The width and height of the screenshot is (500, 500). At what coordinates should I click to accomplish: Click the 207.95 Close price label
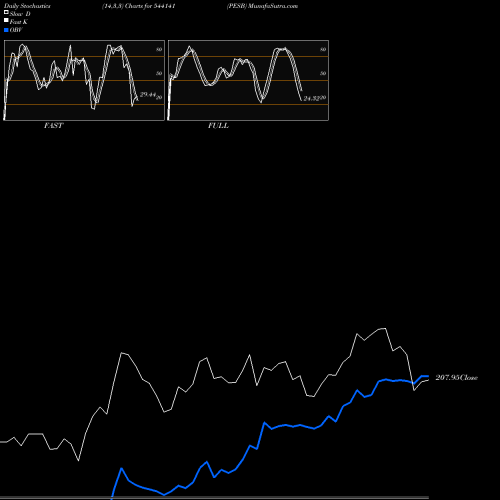coord(457,378)
